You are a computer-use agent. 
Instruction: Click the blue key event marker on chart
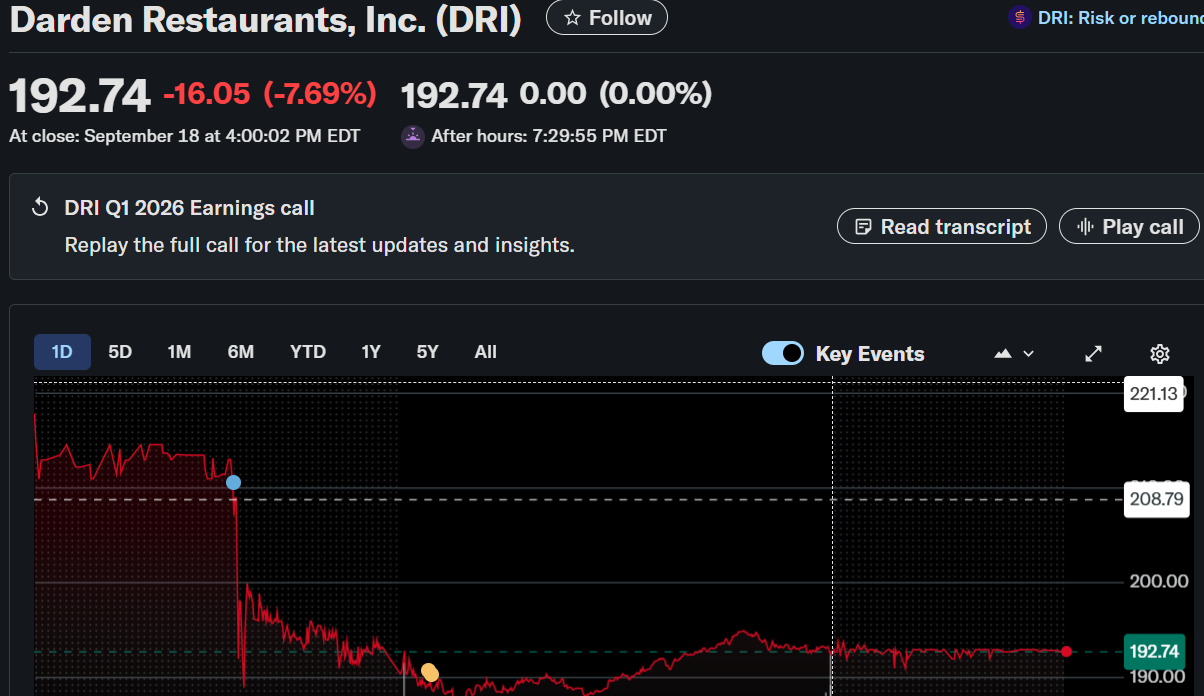pyautogui.click(x=233, y=483)
